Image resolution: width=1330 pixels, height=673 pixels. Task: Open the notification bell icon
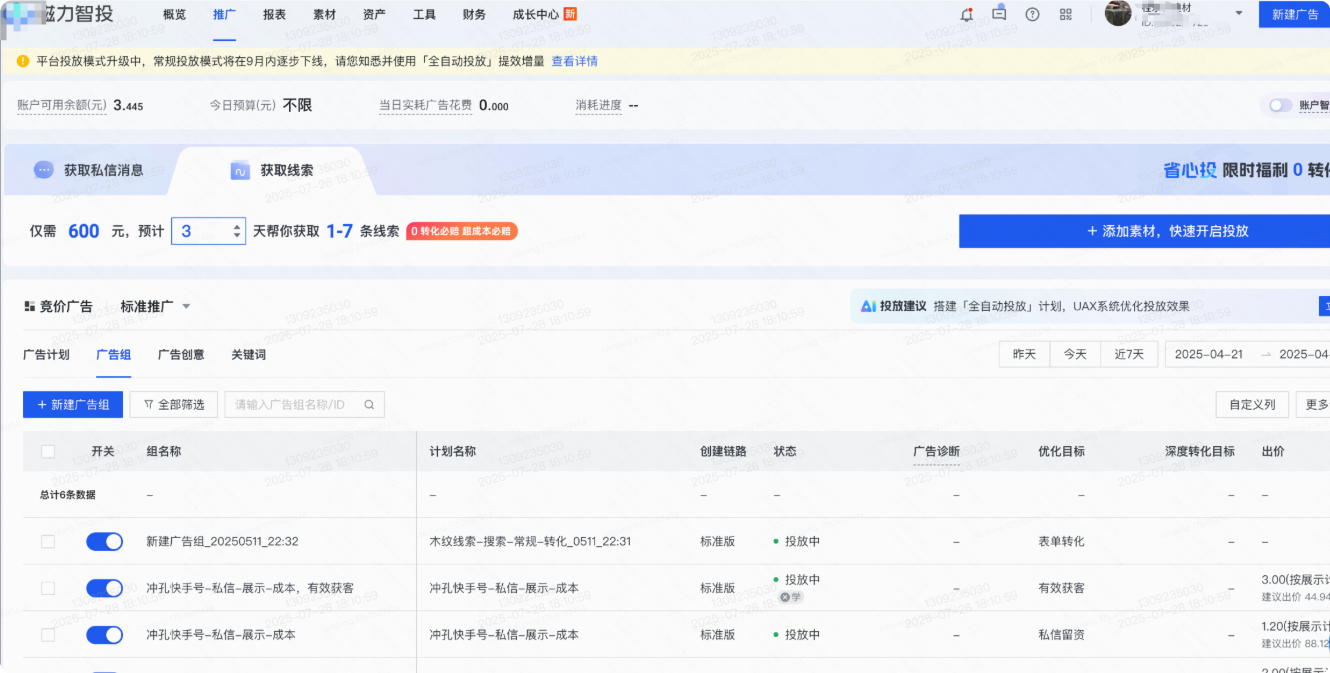click(966, 14)
